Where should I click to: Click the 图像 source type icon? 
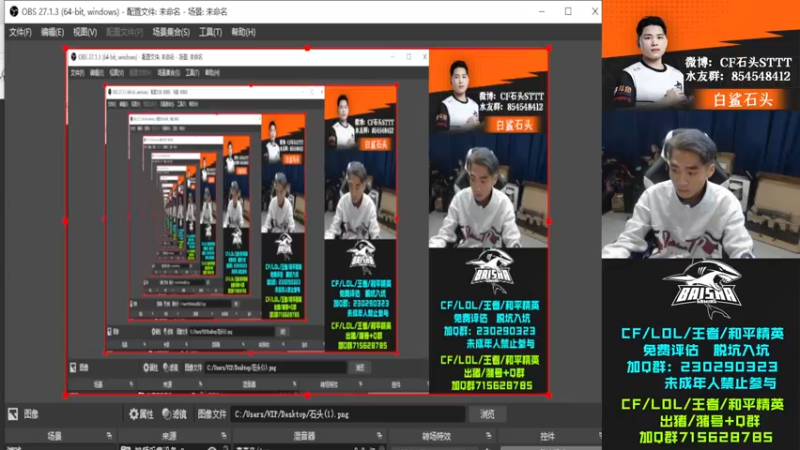coord(13,414)
